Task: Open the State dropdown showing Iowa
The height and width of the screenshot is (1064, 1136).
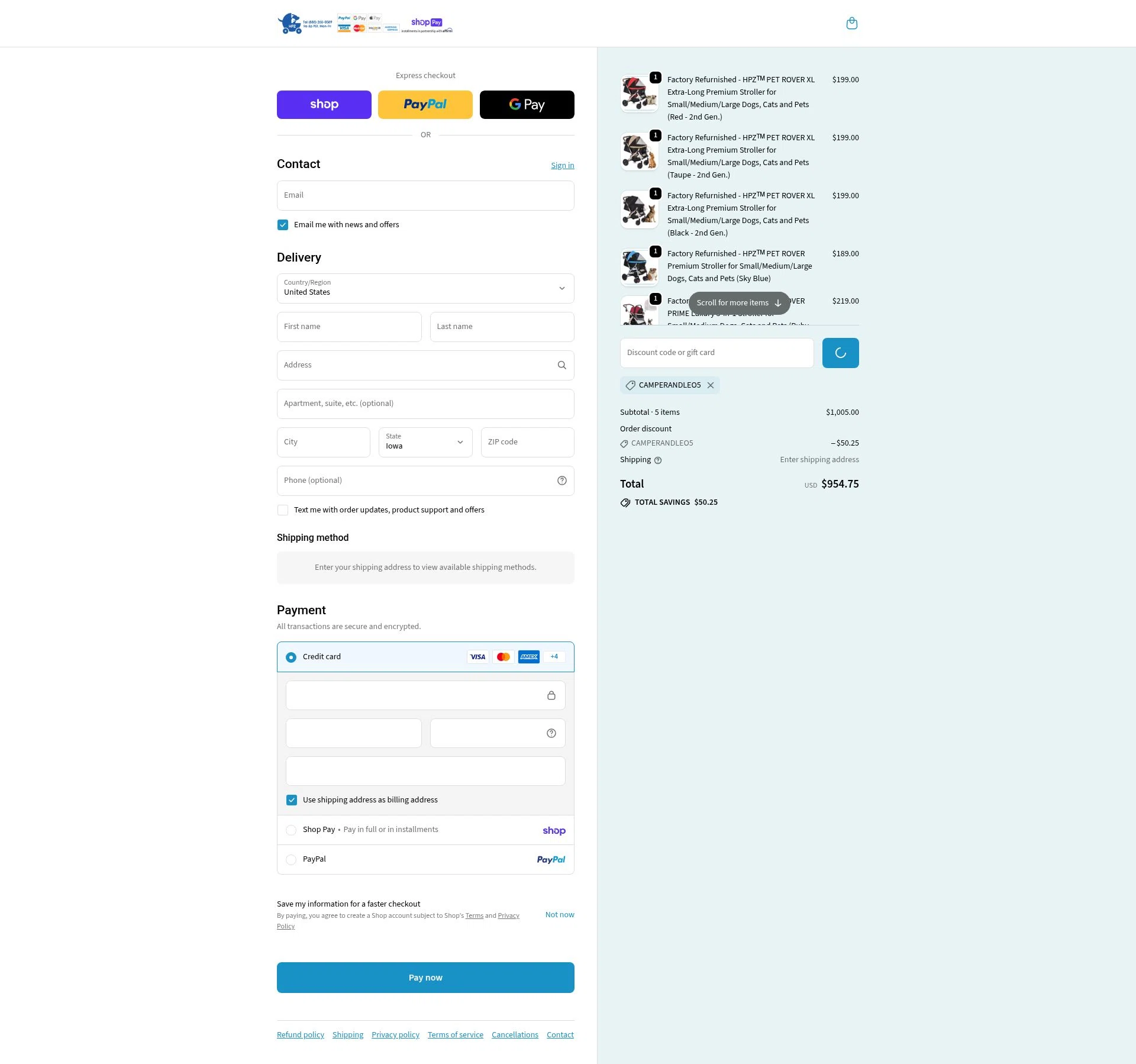Action: (x=425, y=442)
